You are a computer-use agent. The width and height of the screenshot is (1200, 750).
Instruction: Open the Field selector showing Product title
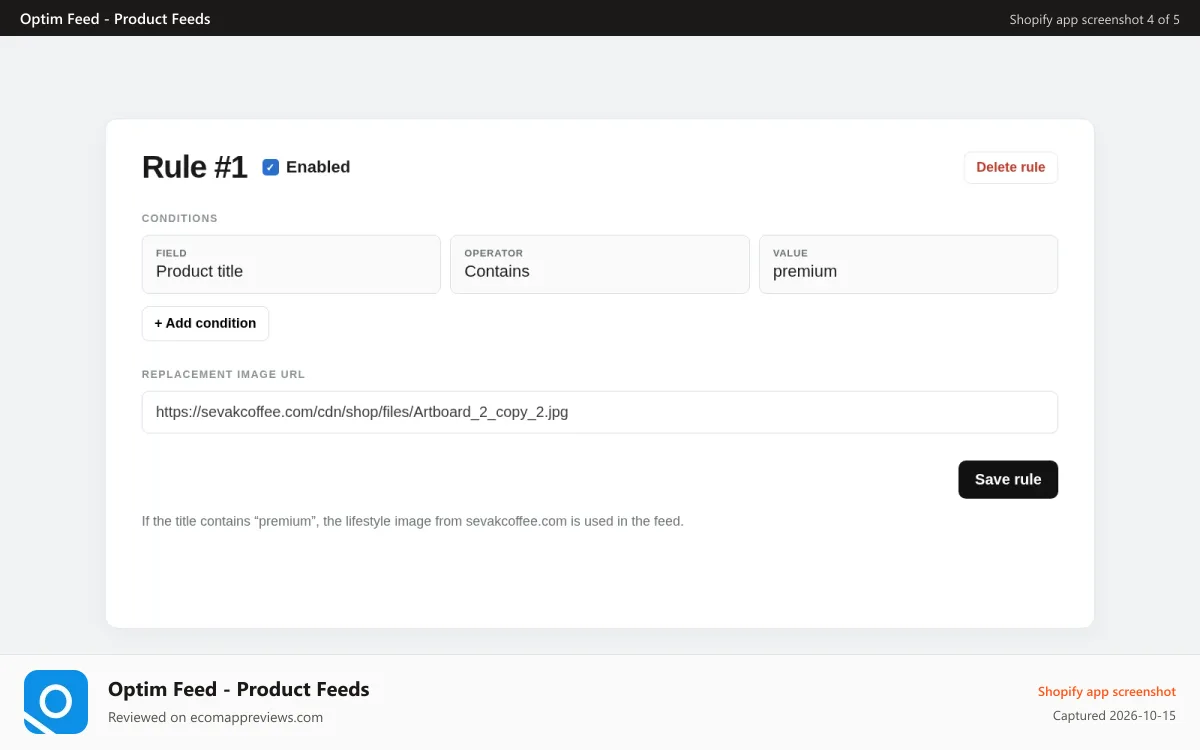coord(291,264)
